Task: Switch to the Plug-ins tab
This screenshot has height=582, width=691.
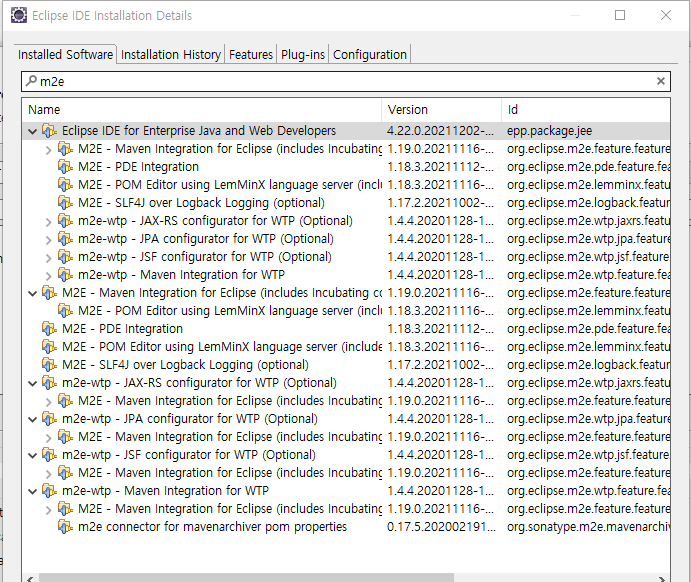Action: pyautogui.click(x=303, y=54)
